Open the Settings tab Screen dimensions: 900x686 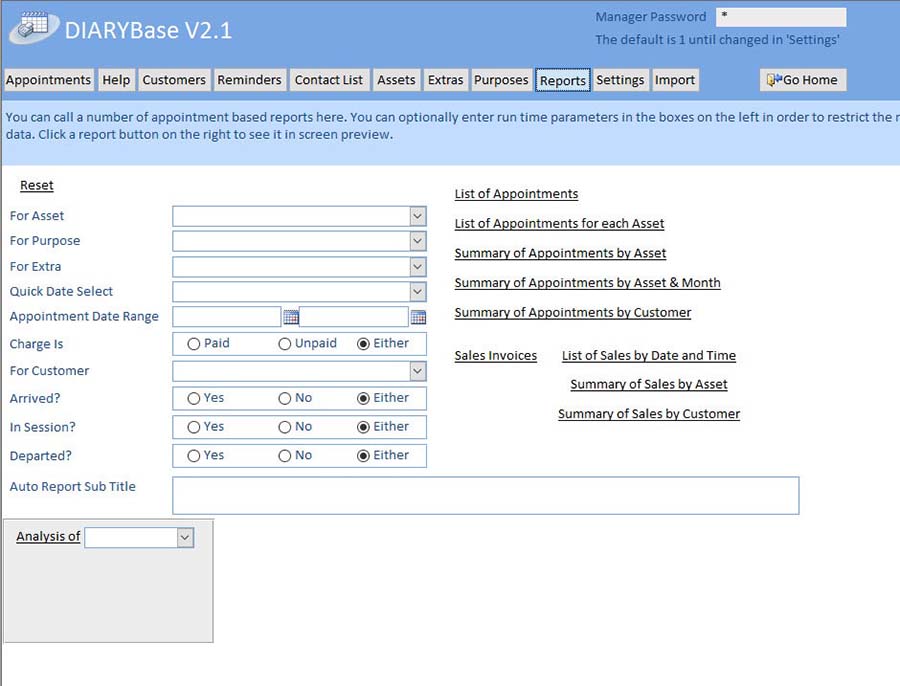pos(620,80)
